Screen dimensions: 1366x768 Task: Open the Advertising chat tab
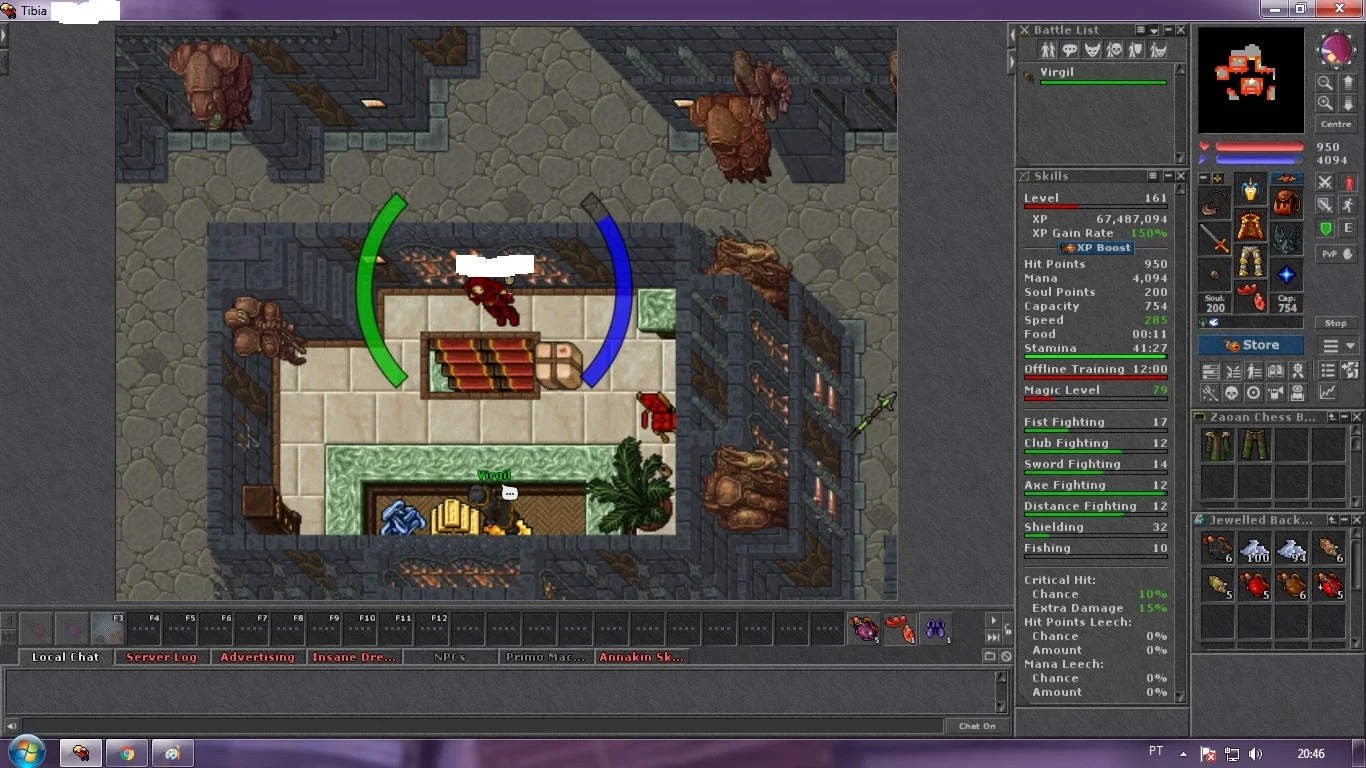(257, 657)
